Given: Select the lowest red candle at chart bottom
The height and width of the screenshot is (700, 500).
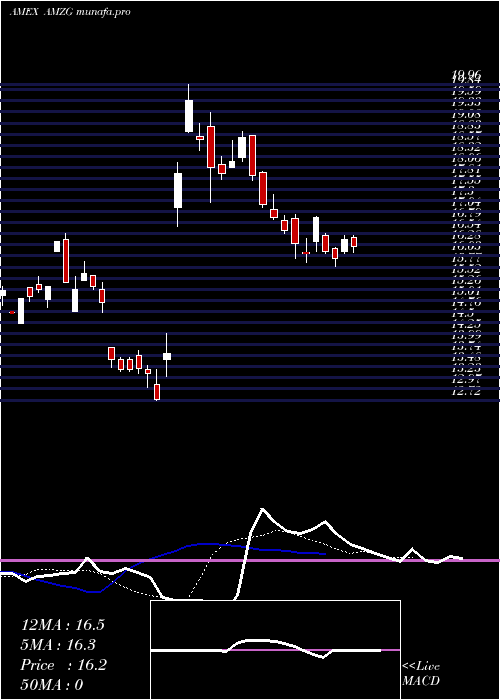Looking at the screenshot, I should tap(157, 392).
